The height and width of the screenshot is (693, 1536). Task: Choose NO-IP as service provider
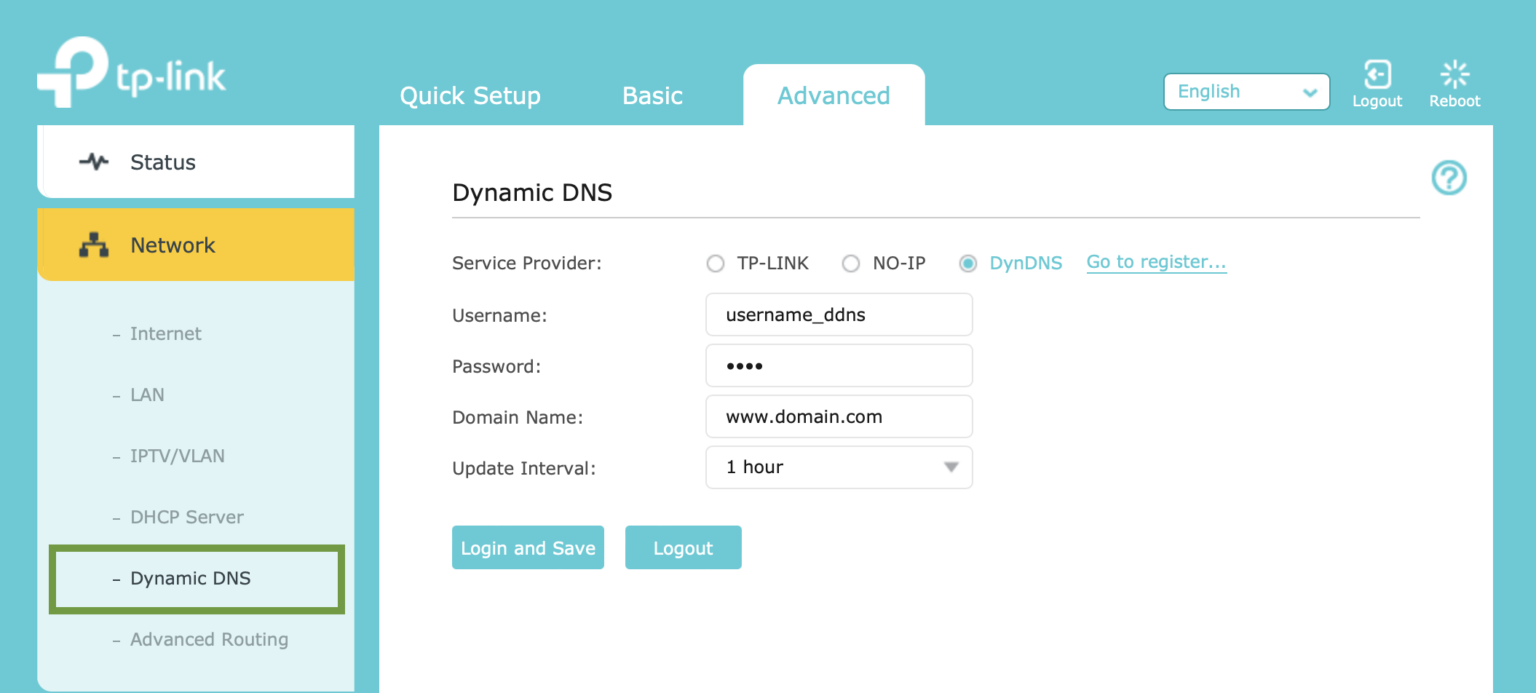click(x=851, y=263)
